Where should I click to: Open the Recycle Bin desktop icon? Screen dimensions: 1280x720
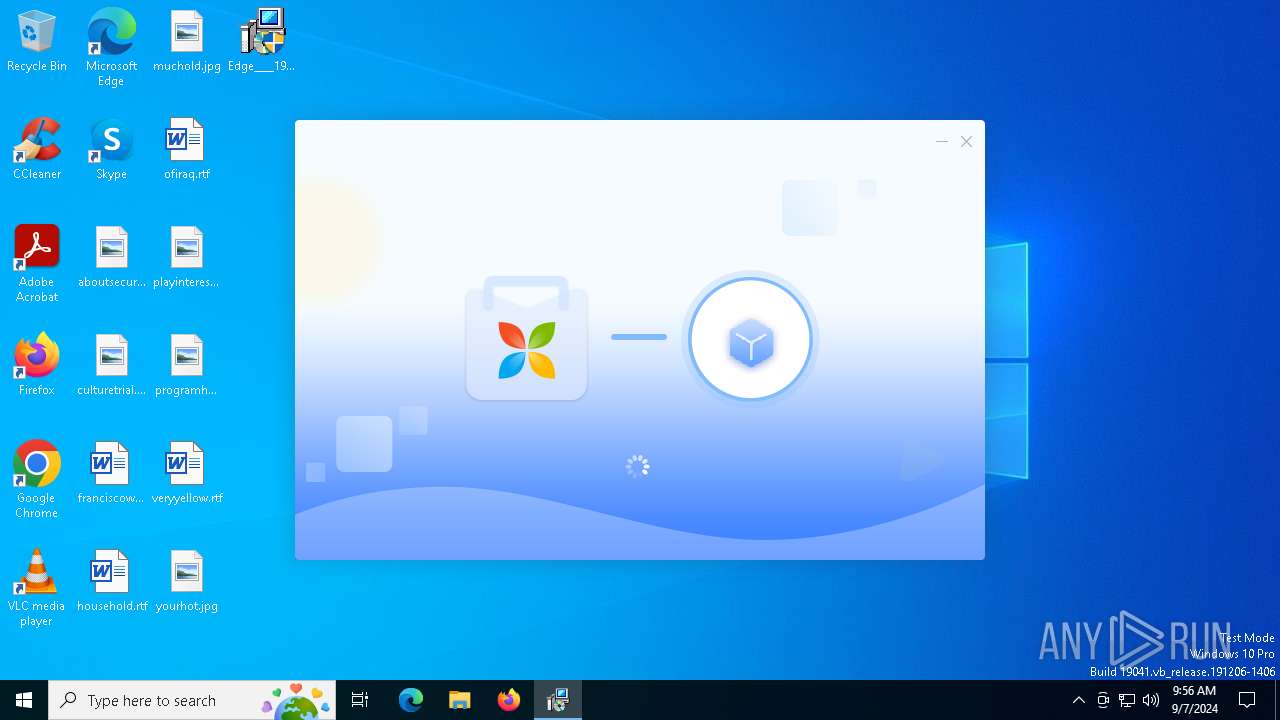(37, 41)
